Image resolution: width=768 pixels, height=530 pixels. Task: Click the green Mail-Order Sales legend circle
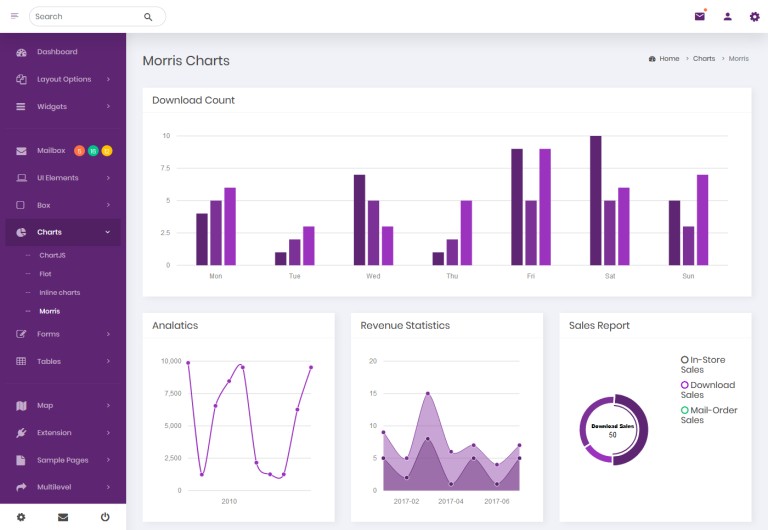click(684, 410)
